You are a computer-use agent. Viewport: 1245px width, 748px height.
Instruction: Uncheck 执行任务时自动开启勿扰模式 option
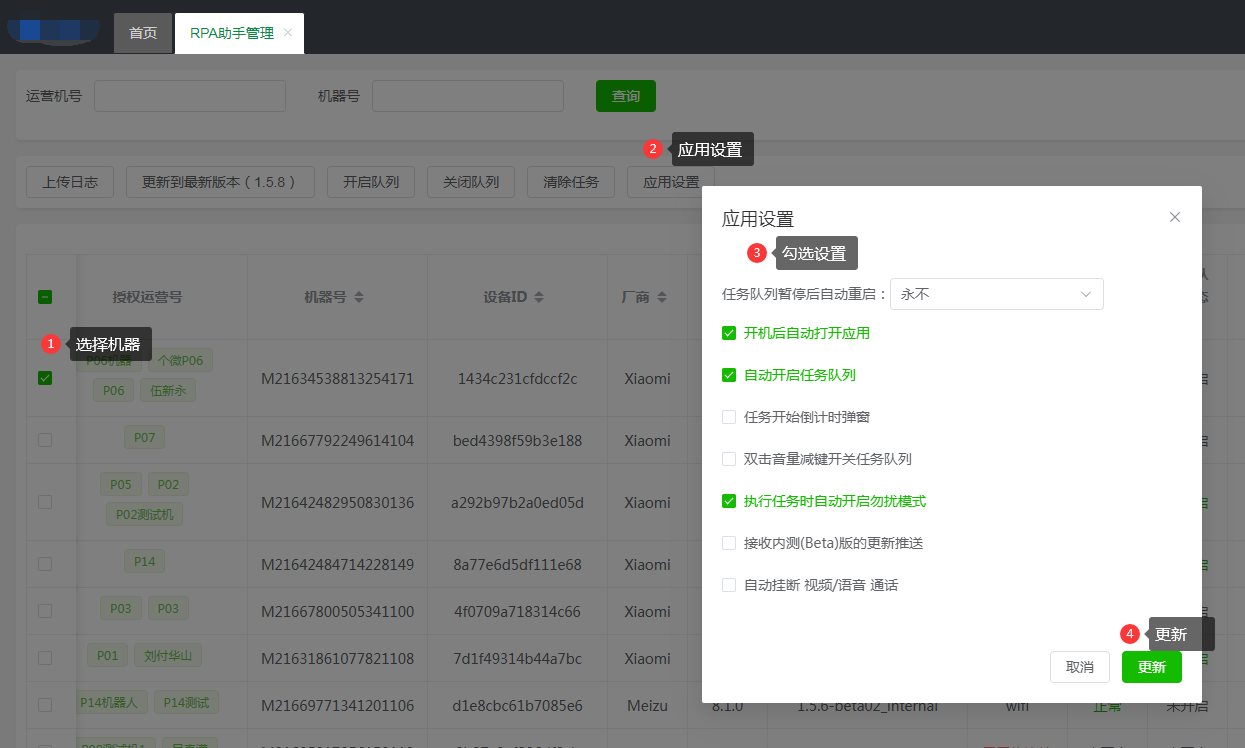[x=729, y=501]
